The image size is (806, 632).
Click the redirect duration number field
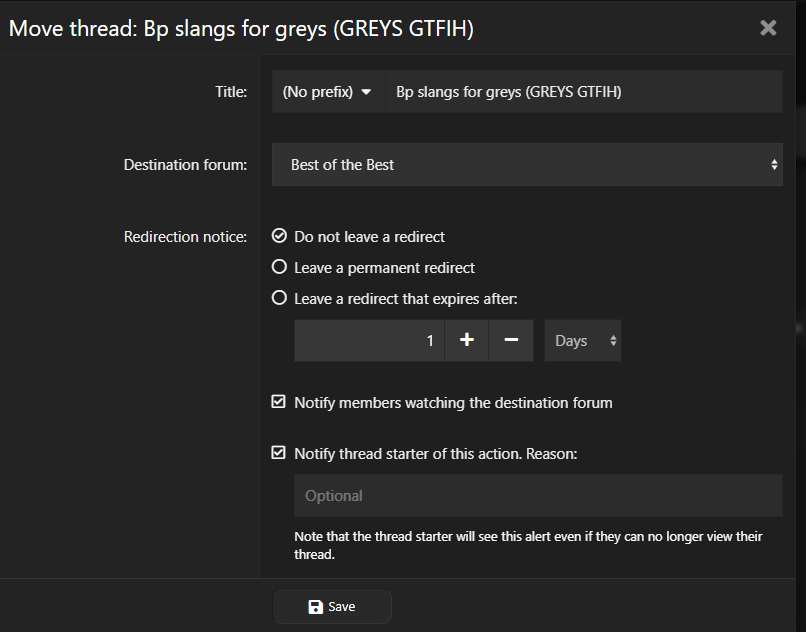[369, 341]
